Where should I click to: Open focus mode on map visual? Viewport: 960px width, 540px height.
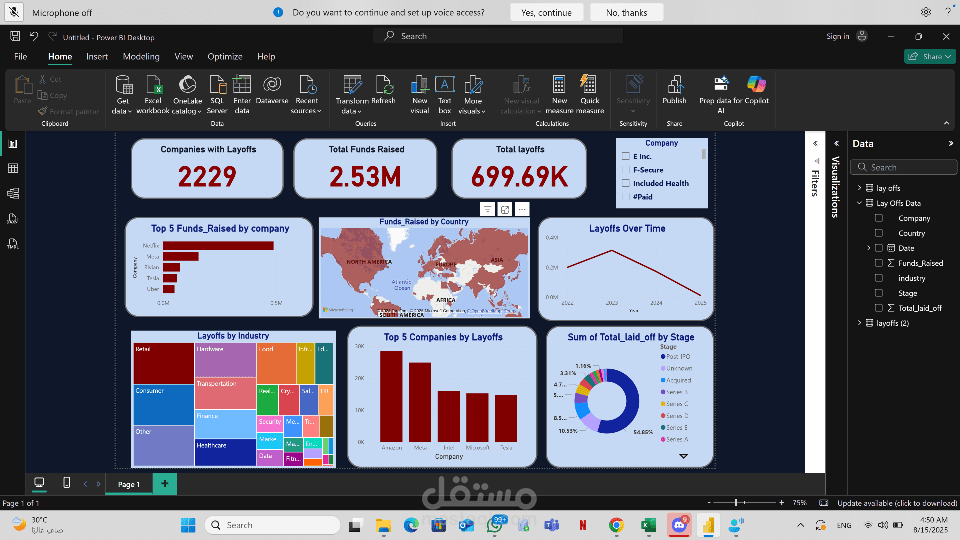(x=505, y=209)
